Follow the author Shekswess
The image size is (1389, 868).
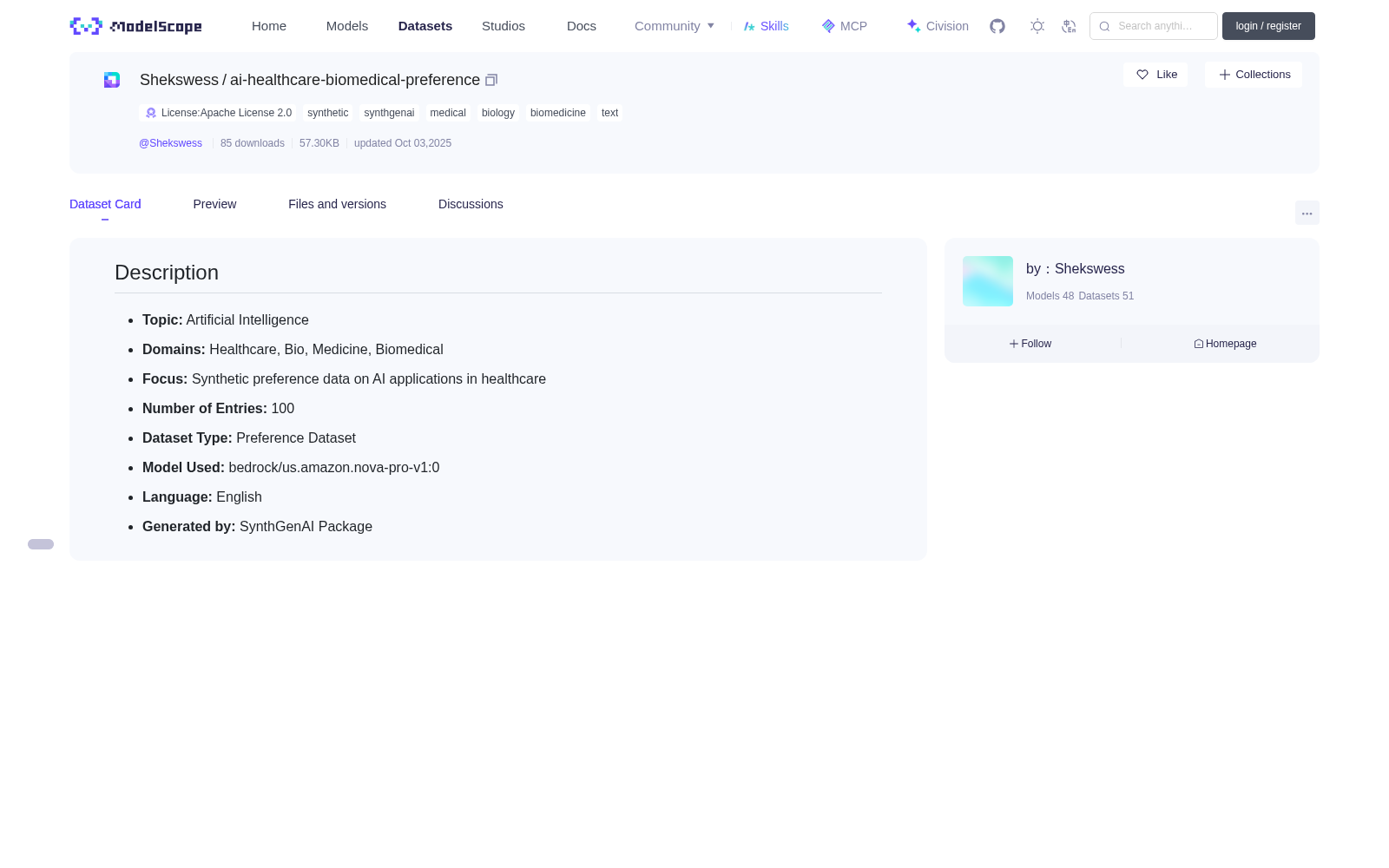pos(1030,344)
